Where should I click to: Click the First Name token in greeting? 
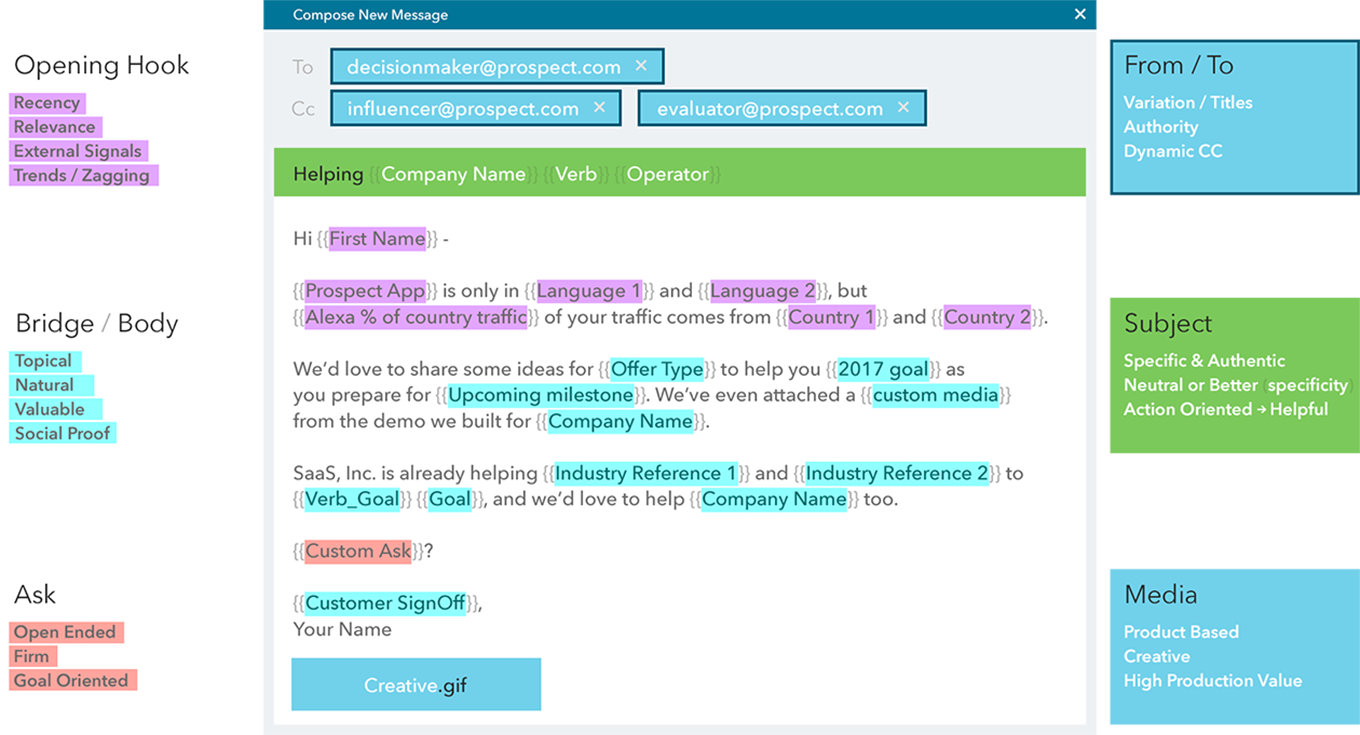tap(377, 239)
